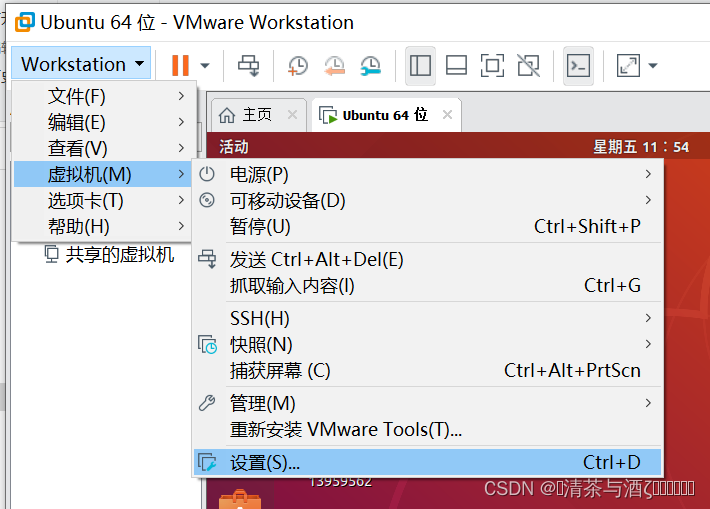Image resolution: width=710 pixels, height=509 pixels.
Task: Click wrench icon beside 管理(M)
Action: click(207, 403)
